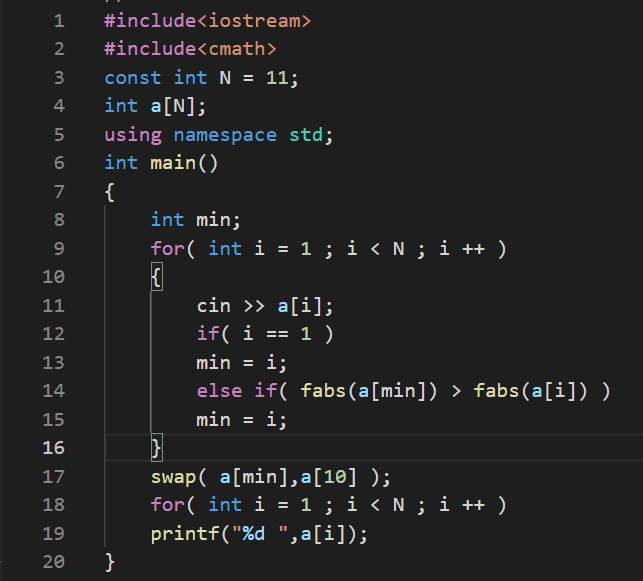
Task: Click the opening brace on line 7
Action: pos(110,191)
